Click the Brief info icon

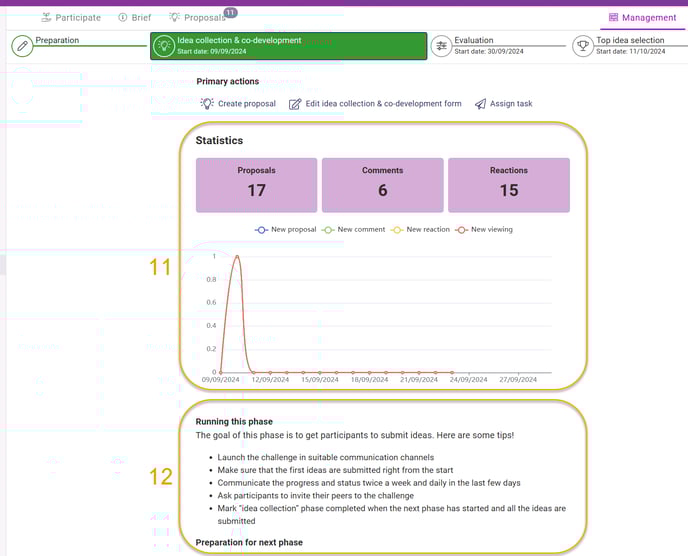[123, 18]
